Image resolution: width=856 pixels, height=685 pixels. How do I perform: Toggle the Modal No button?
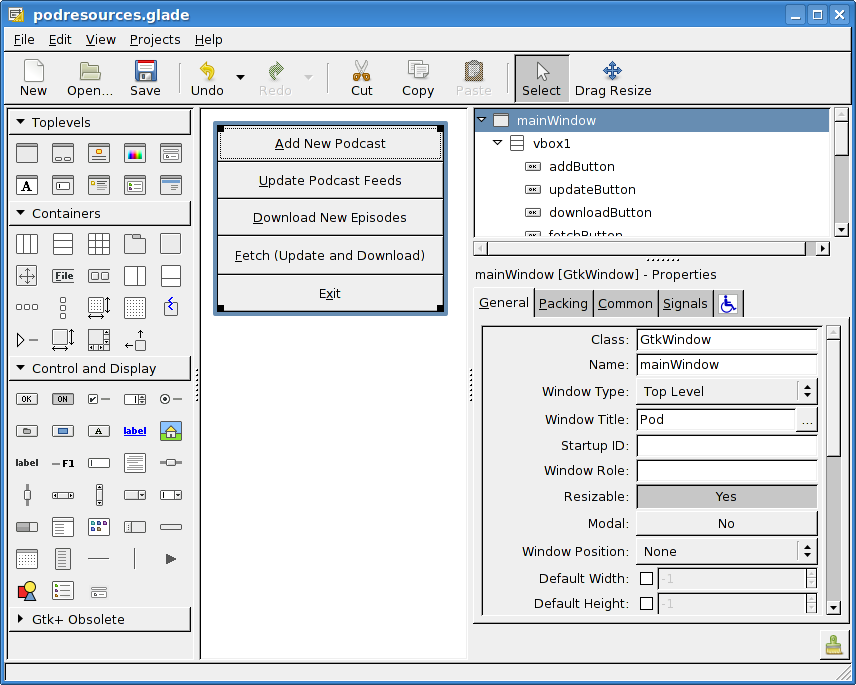[x=726, y=523]
